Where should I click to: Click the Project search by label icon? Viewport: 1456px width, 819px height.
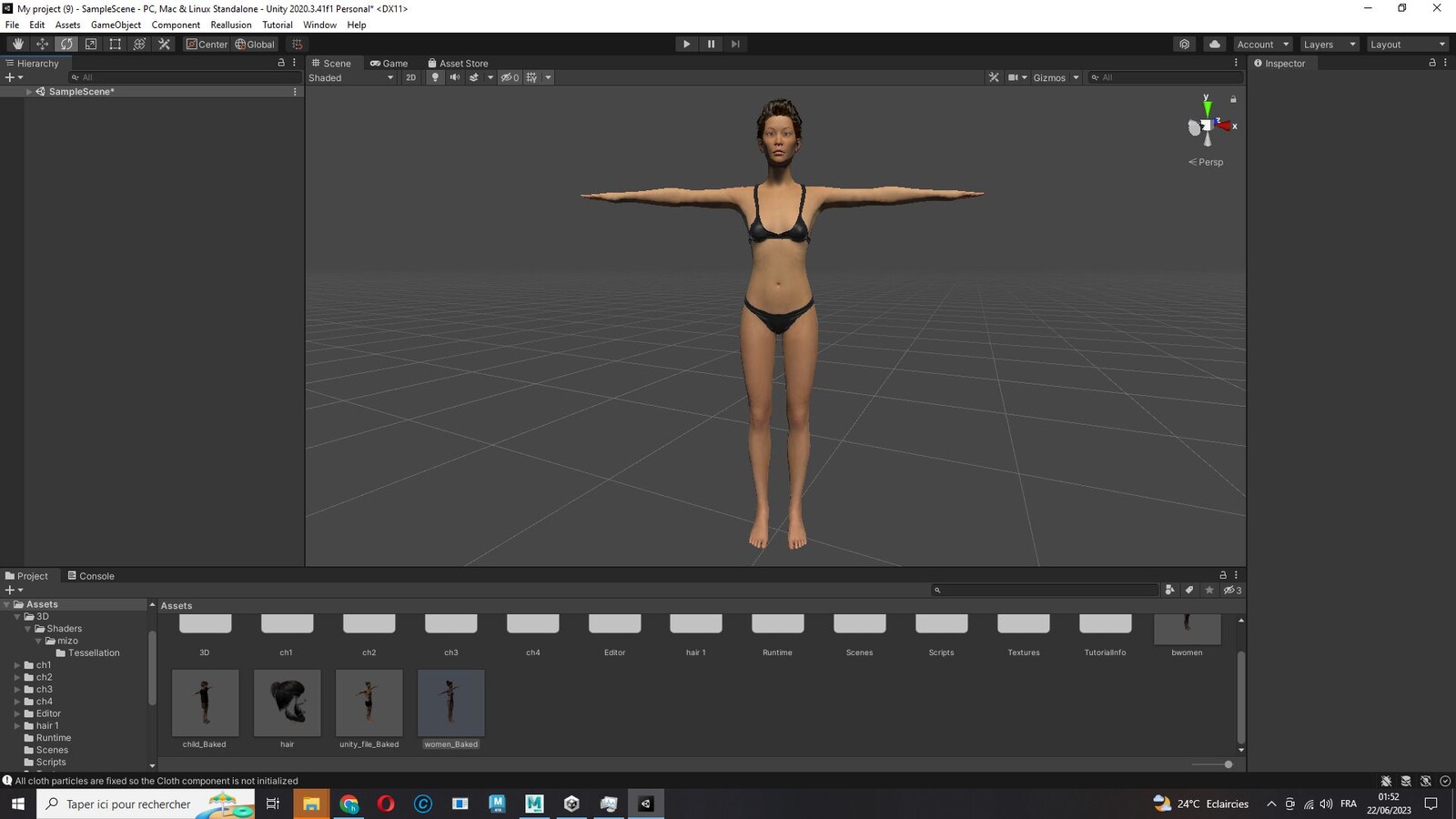tap(1189, 590)
